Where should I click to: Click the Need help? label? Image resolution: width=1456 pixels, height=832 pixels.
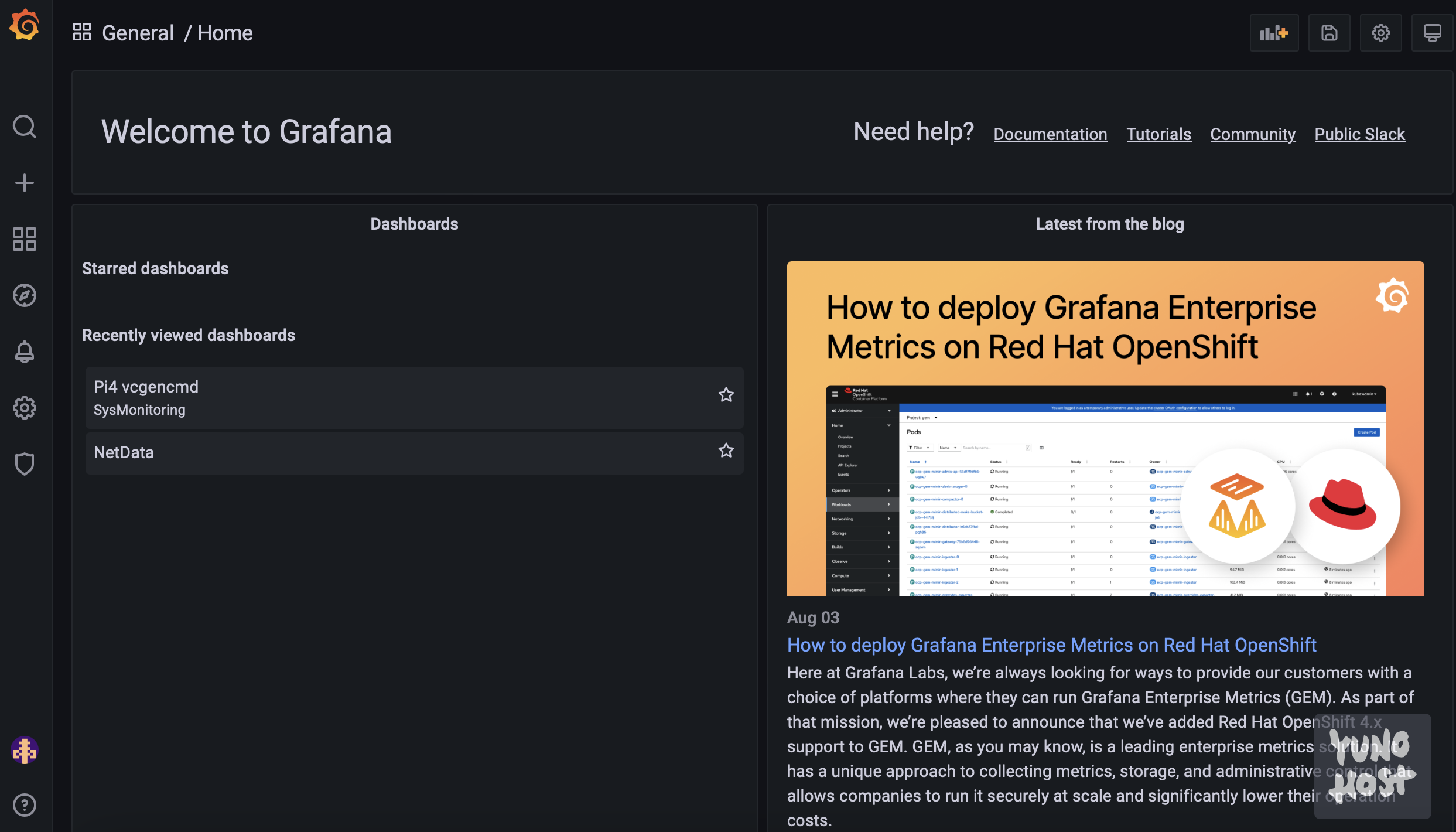[x=914, y=132]
